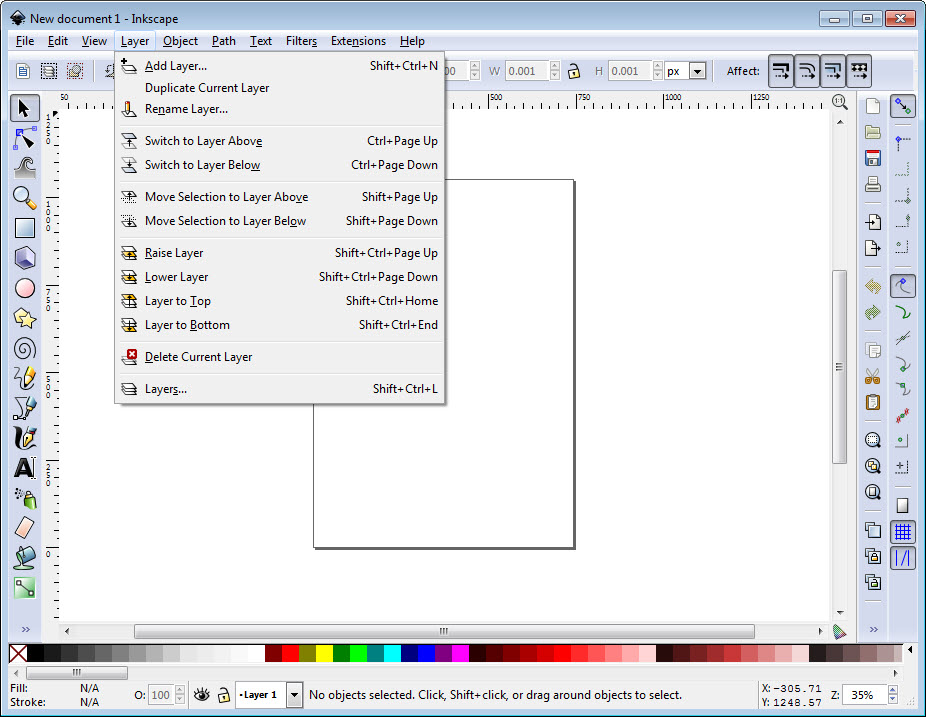Open the Layers dialog entry

pos(279,389)
